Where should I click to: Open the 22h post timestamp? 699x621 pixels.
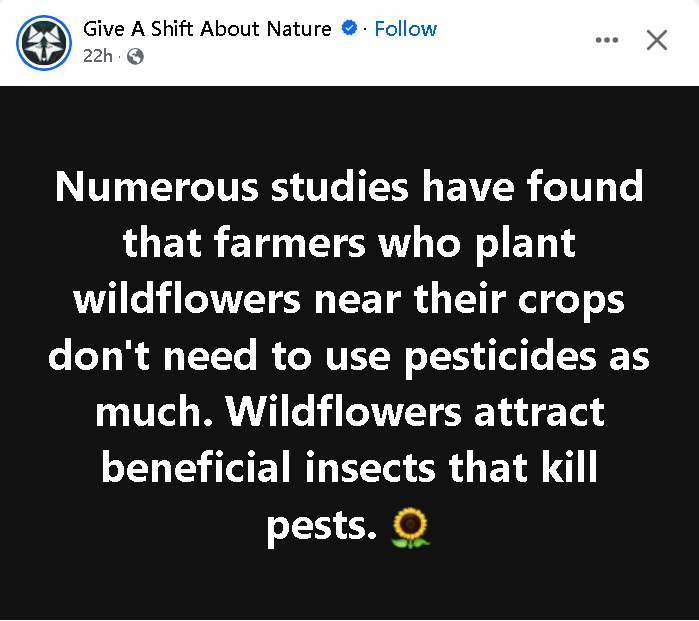[98, 56]
